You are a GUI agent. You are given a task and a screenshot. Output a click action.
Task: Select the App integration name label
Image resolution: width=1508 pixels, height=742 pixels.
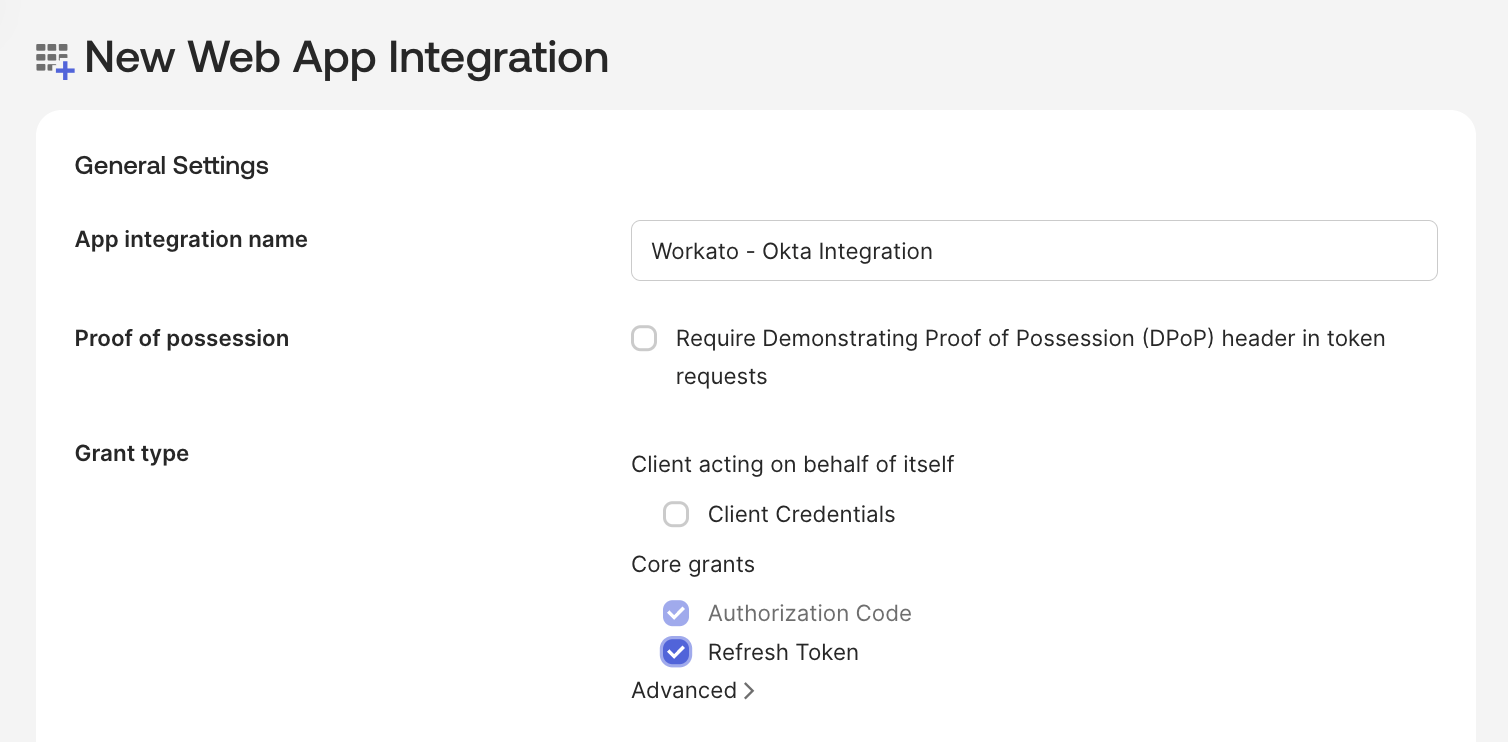click(190, 239)
